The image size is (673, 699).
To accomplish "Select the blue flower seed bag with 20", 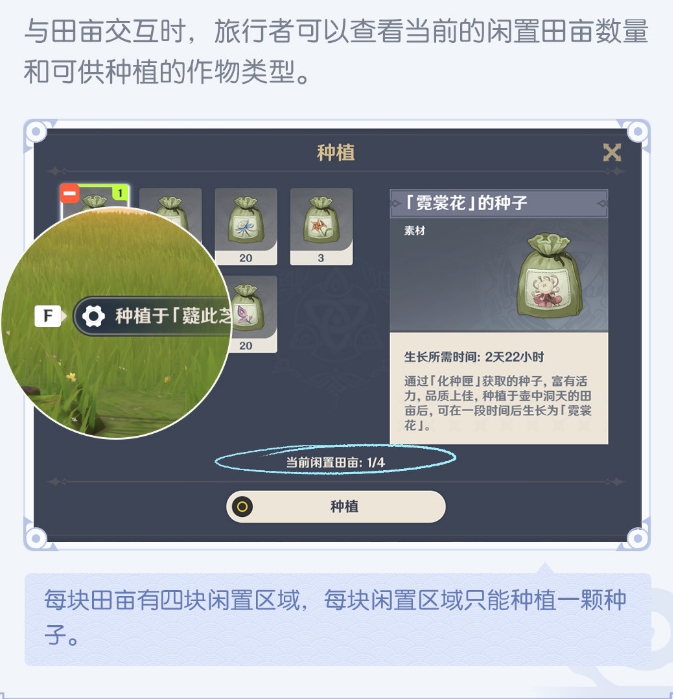I will tap(246, 226).
